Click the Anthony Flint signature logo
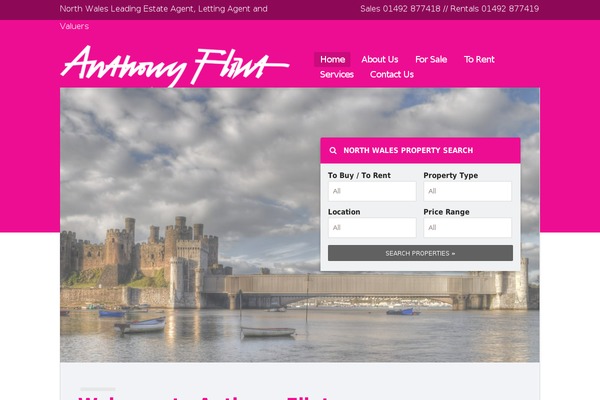 click(174, 66)
